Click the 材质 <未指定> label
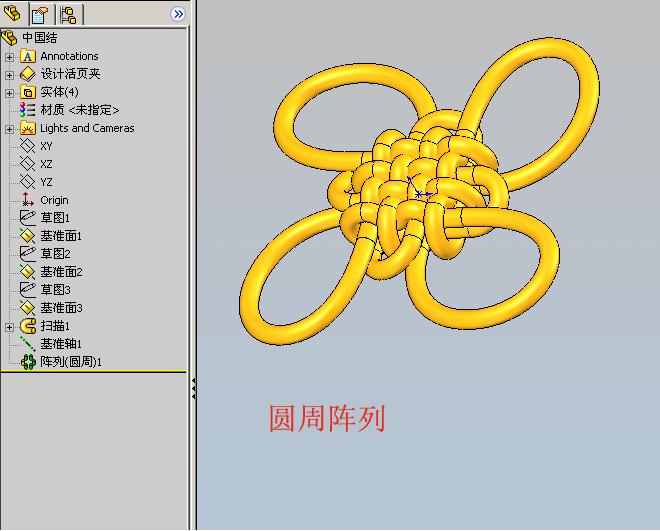This screenshot has width=660, height=531. [x=80, y=110]
